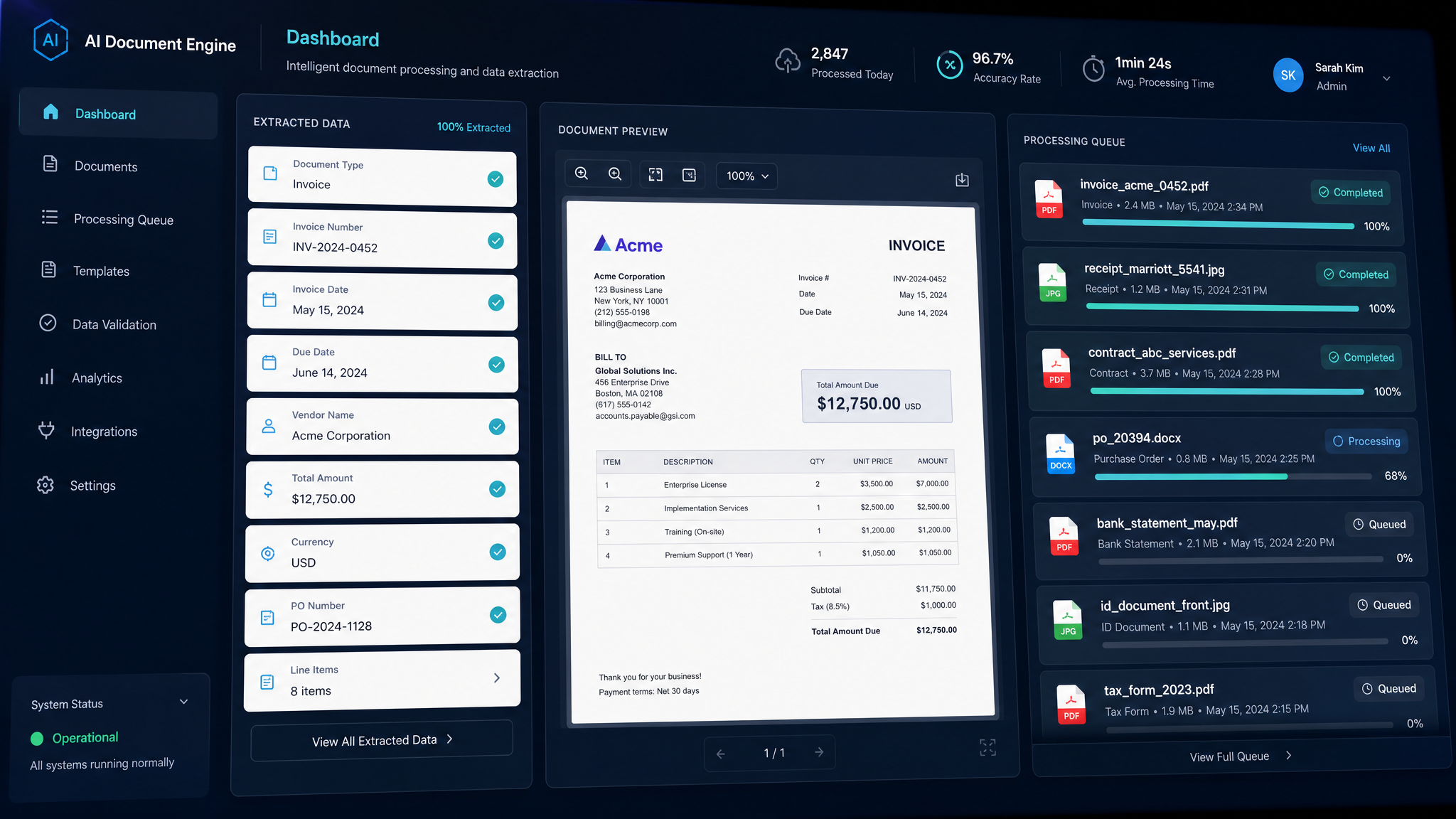The image size is (1456, 819).
Task: Click Queued badge on bank_statement_may.pdf
Action: [x=1379, y=525]
